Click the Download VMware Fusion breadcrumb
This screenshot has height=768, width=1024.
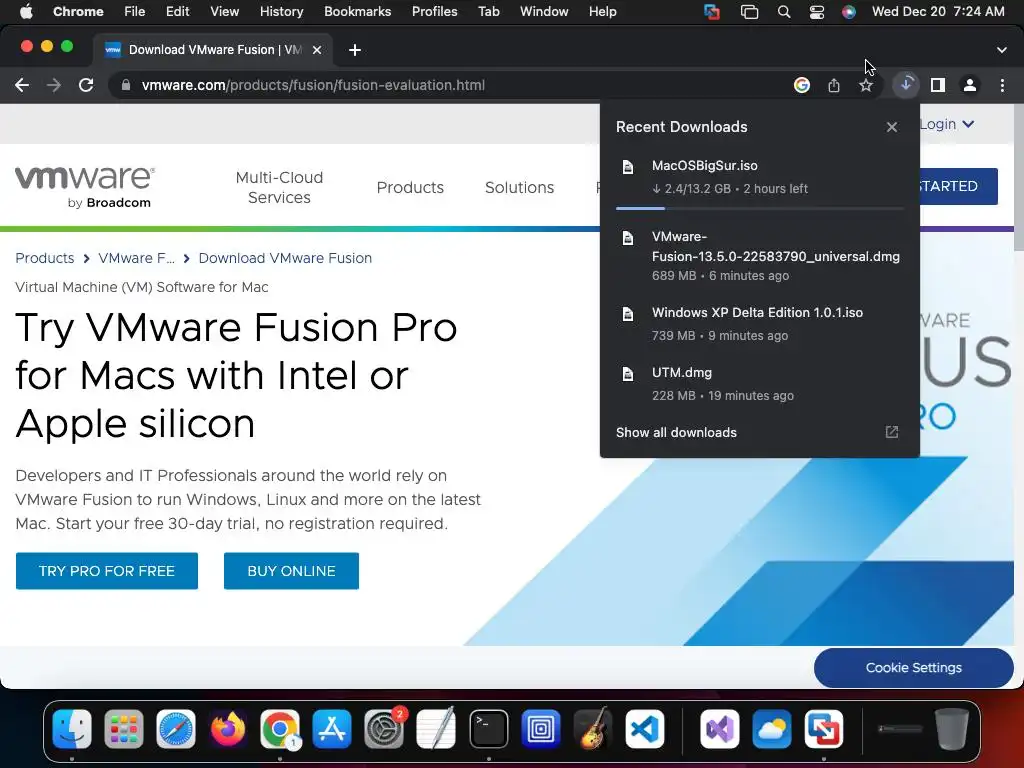pos(285,258)
